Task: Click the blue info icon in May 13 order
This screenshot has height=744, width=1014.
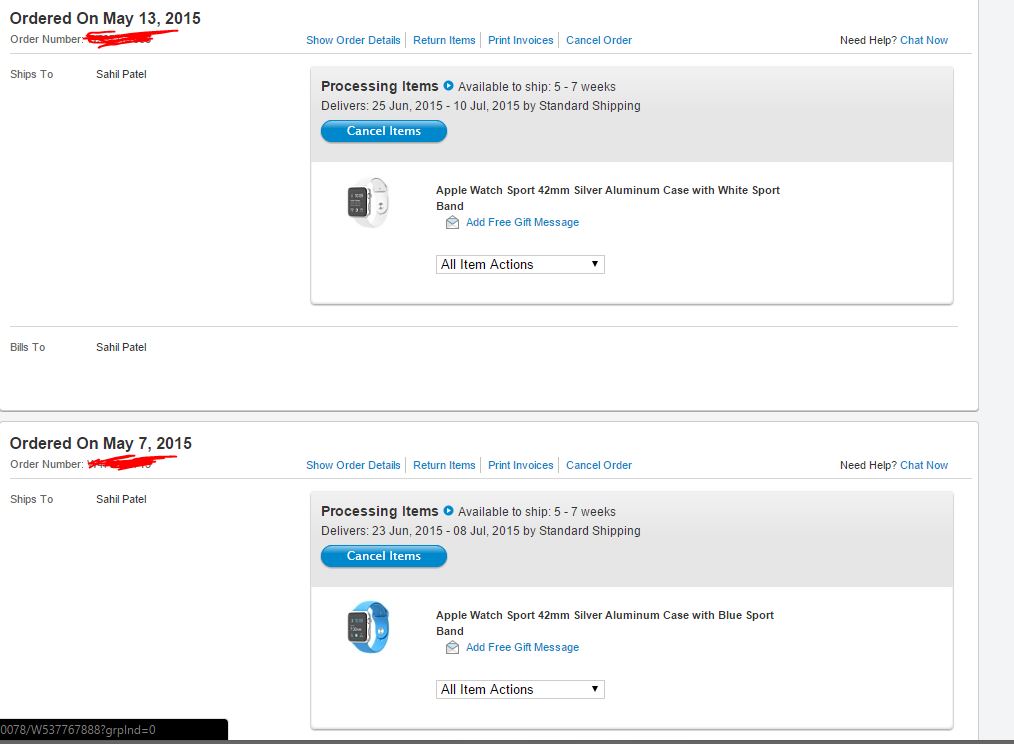Action: coord(448,85)
